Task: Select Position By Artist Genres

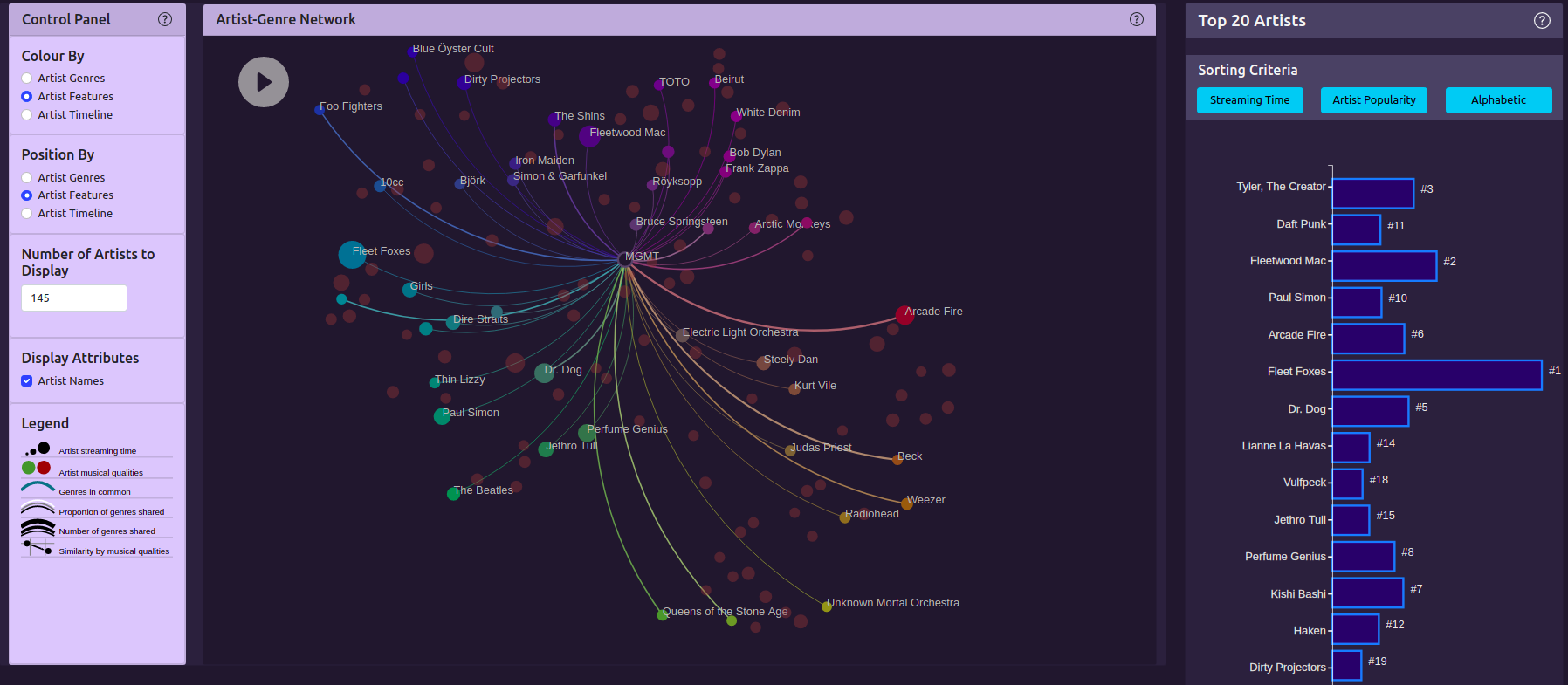Action: (x=27, y=178)
